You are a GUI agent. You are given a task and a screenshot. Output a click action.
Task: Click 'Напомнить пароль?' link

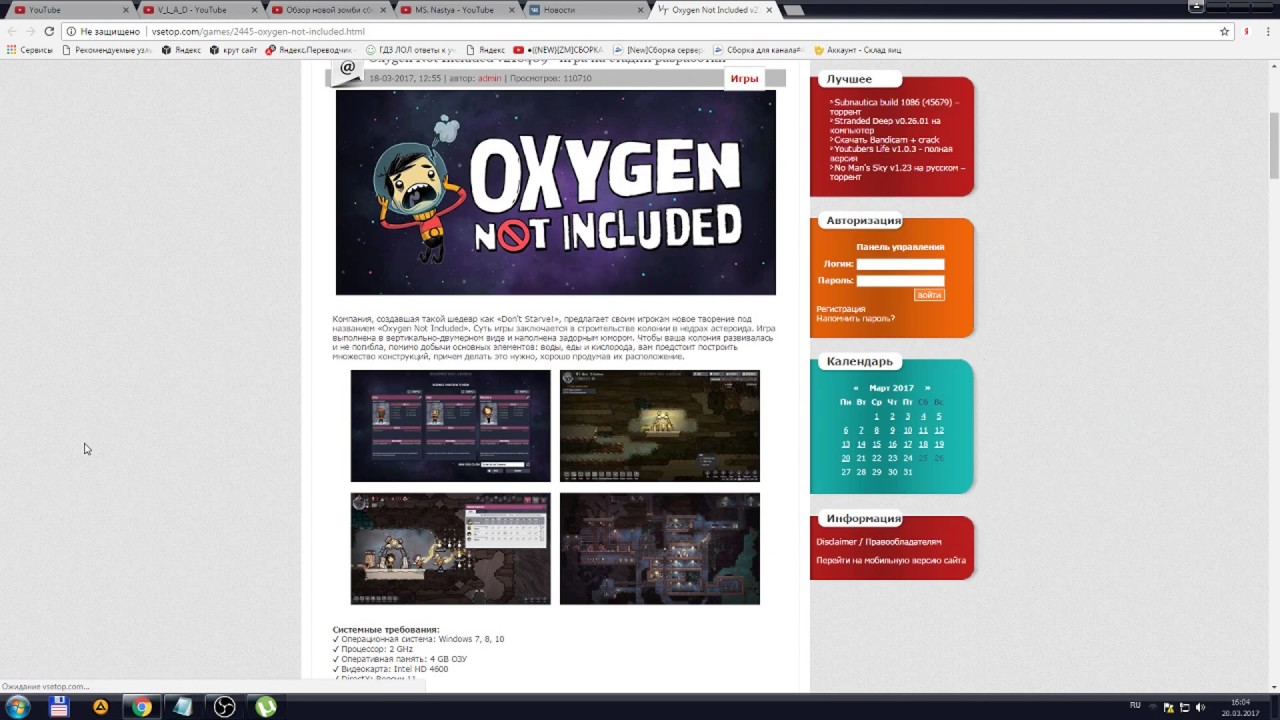point(855,319)
